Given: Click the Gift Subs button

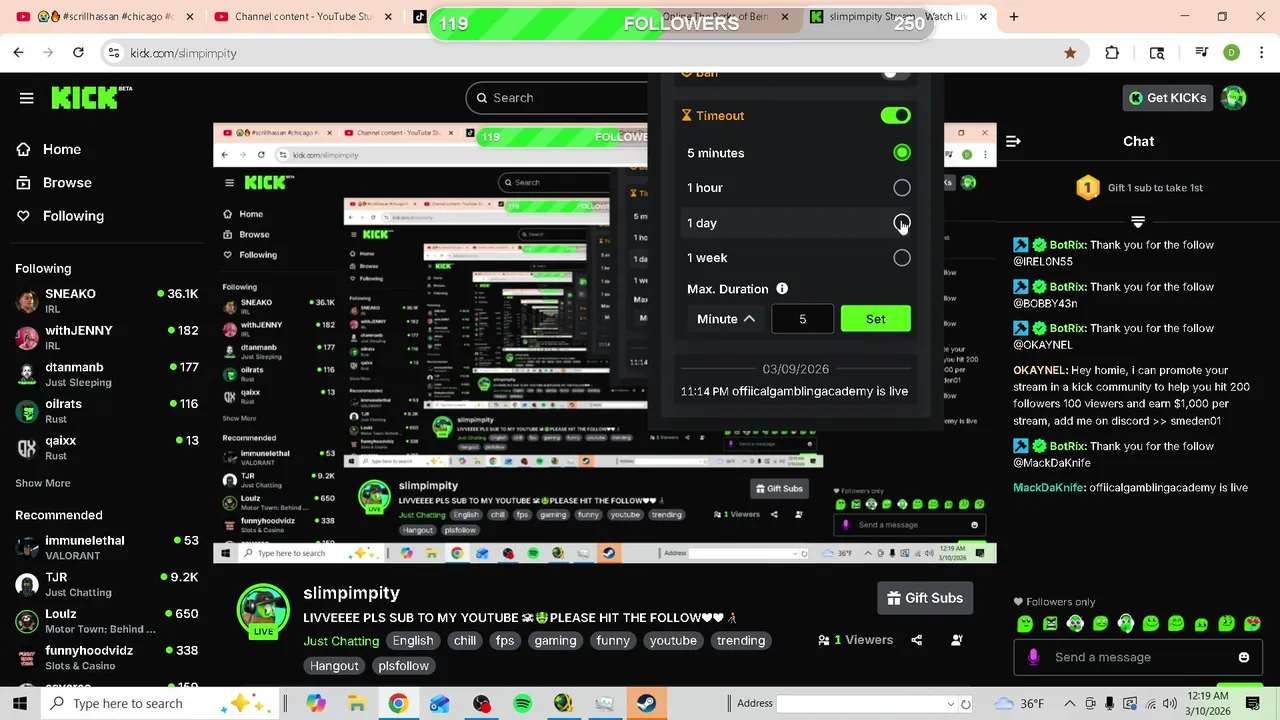Looking at the screenshot, I should pos(925,598).
